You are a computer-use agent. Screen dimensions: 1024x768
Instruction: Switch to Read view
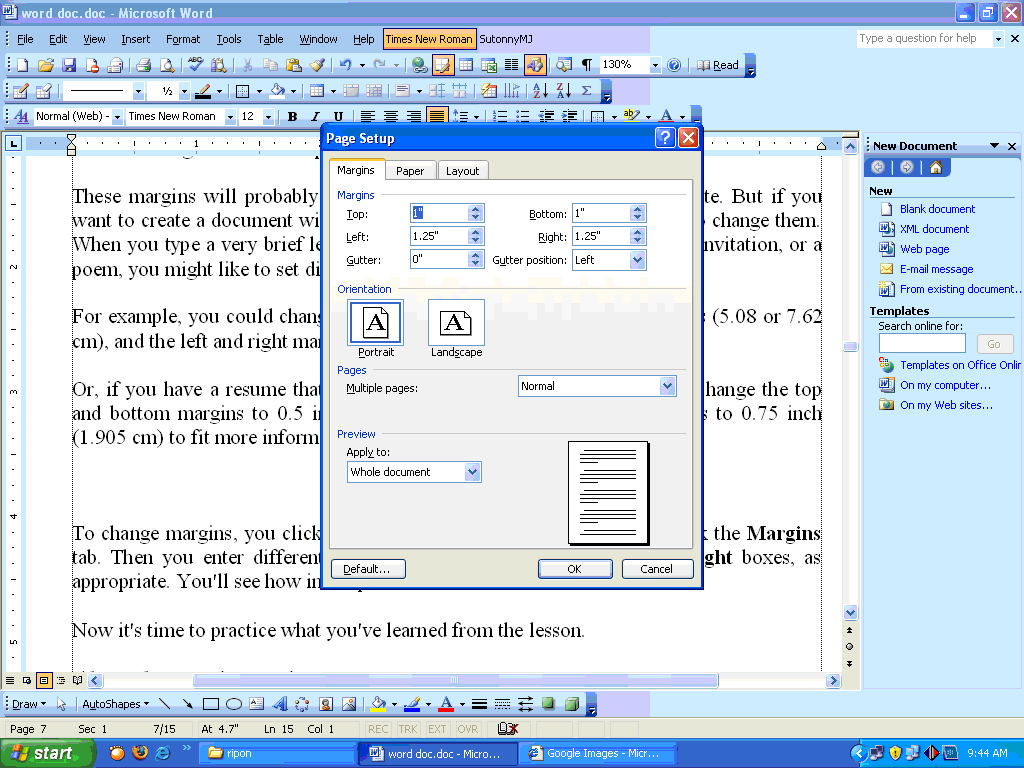(x=719, y=64)
